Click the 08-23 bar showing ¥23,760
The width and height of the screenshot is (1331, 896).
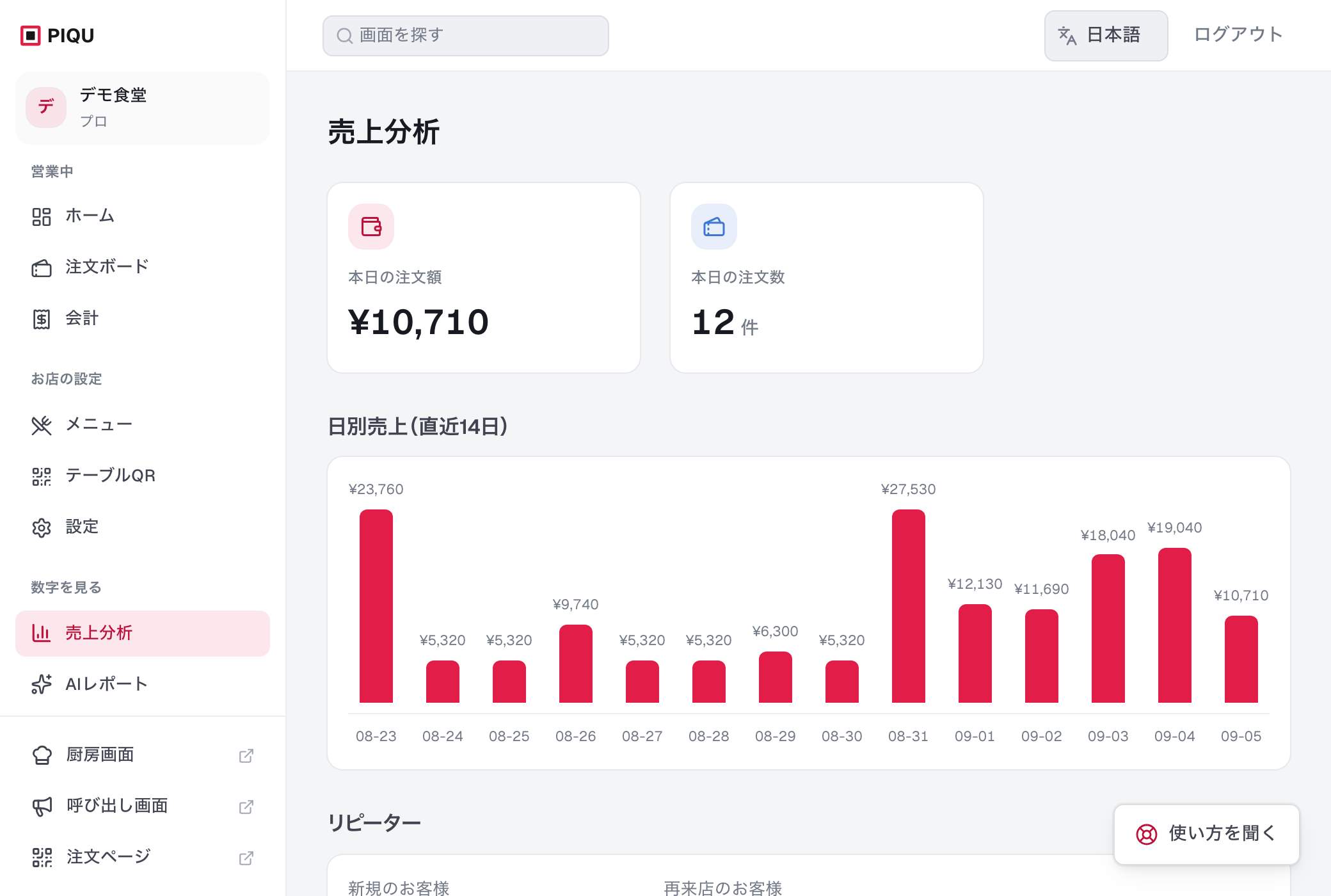click(x=376, y=606)
